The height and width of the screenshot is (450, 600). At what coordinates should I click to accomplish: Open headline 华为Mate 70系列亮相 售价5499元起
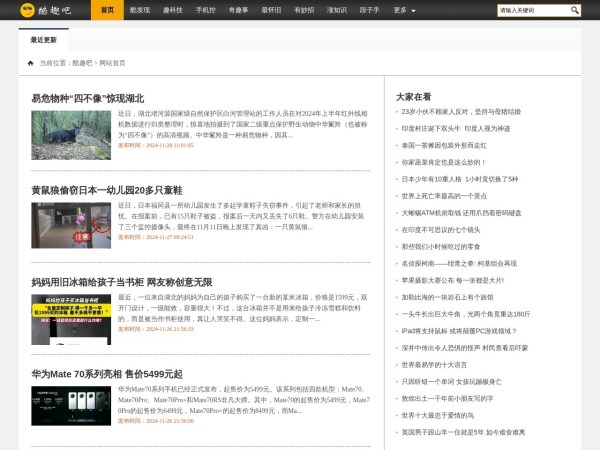106,374
